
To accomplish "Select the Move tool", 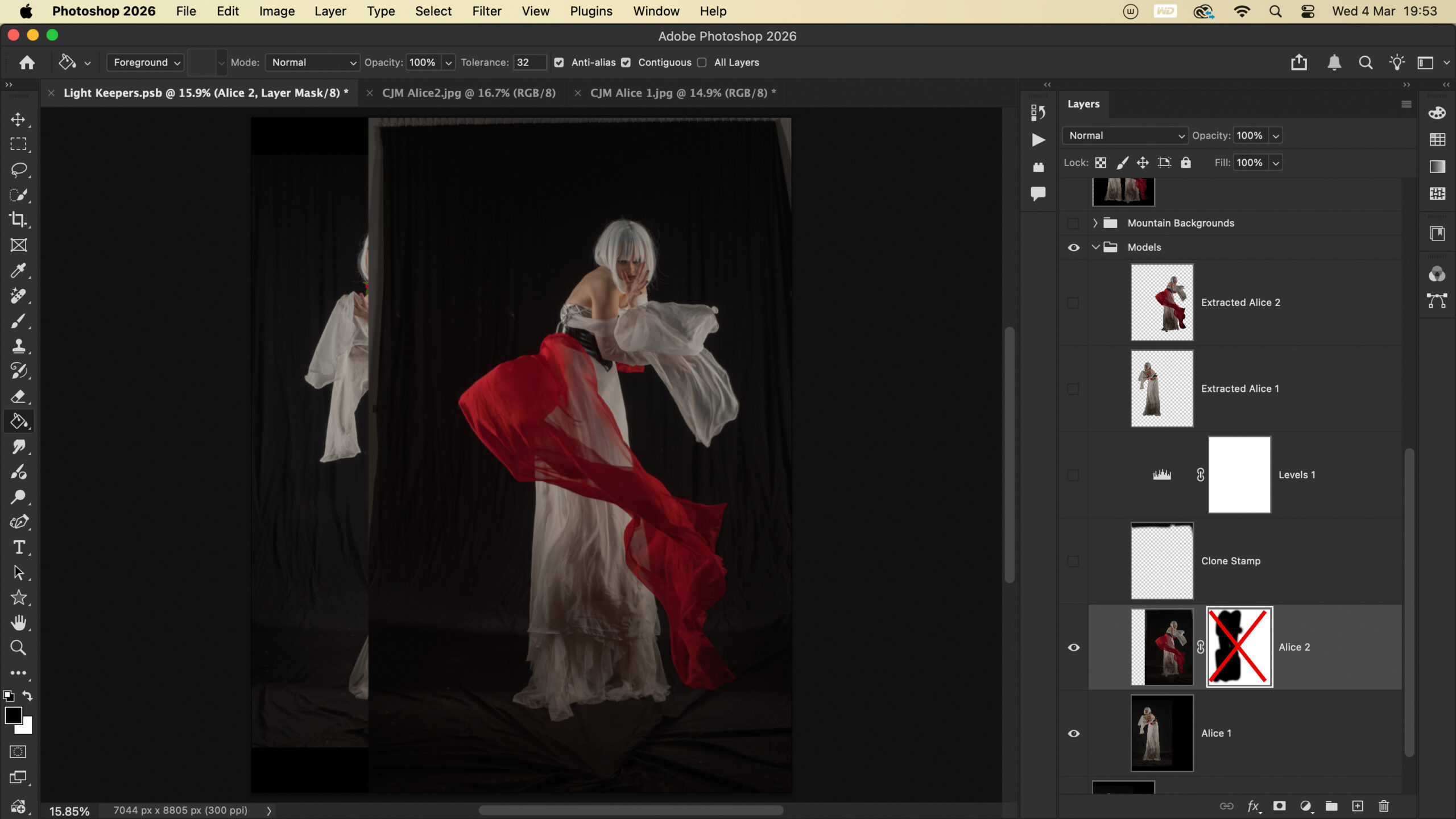I will pyautogui.click(x=18, y=119).
